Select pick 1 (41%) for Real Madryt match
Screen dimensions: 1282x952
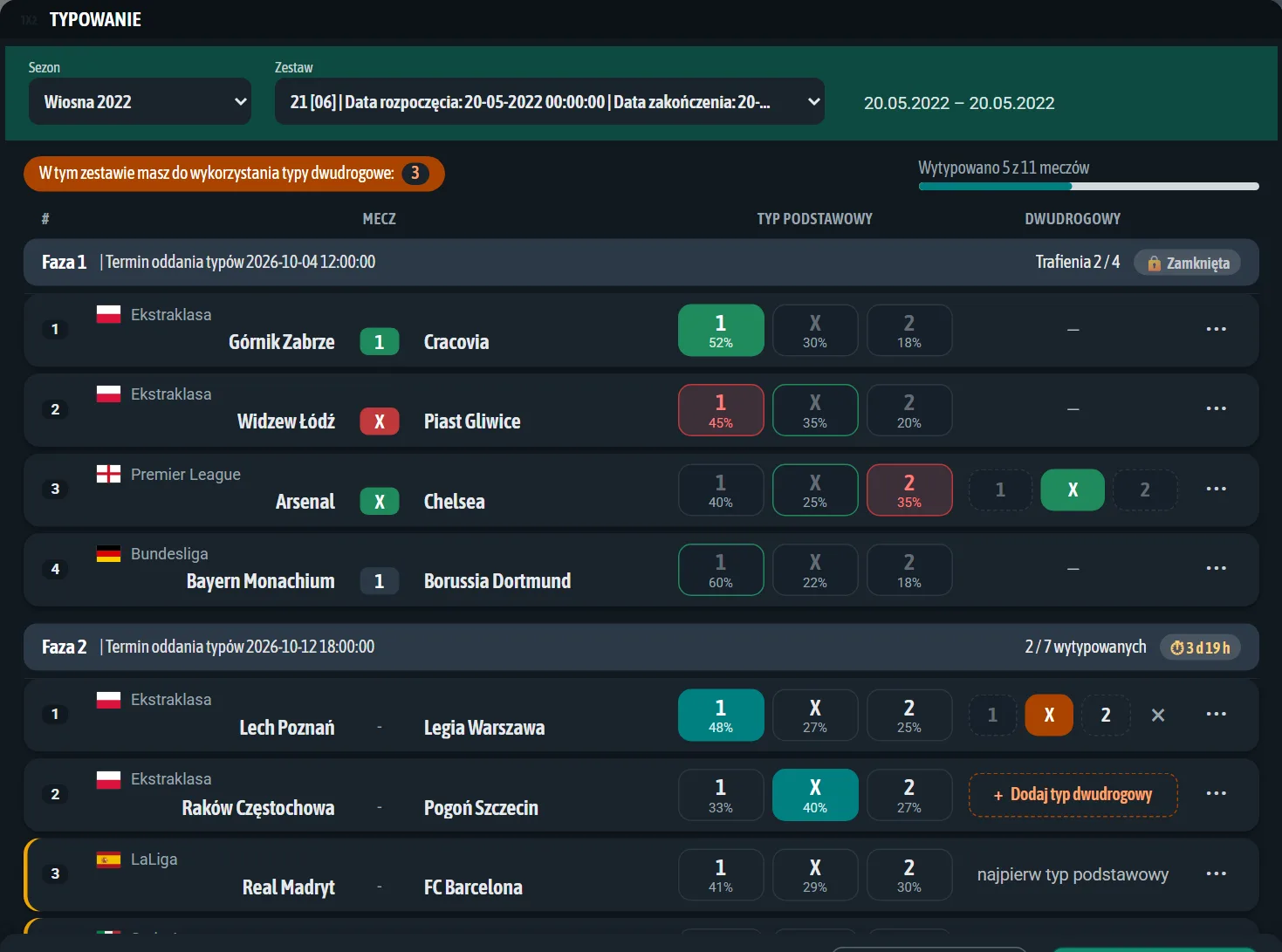point(721,874)
